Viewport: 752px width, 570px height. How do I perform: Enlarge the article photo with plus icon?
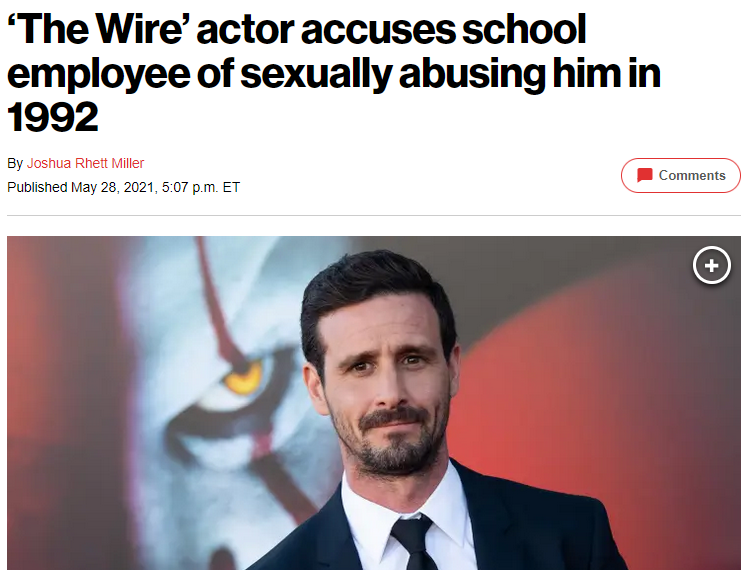click(x=712, y=265)
